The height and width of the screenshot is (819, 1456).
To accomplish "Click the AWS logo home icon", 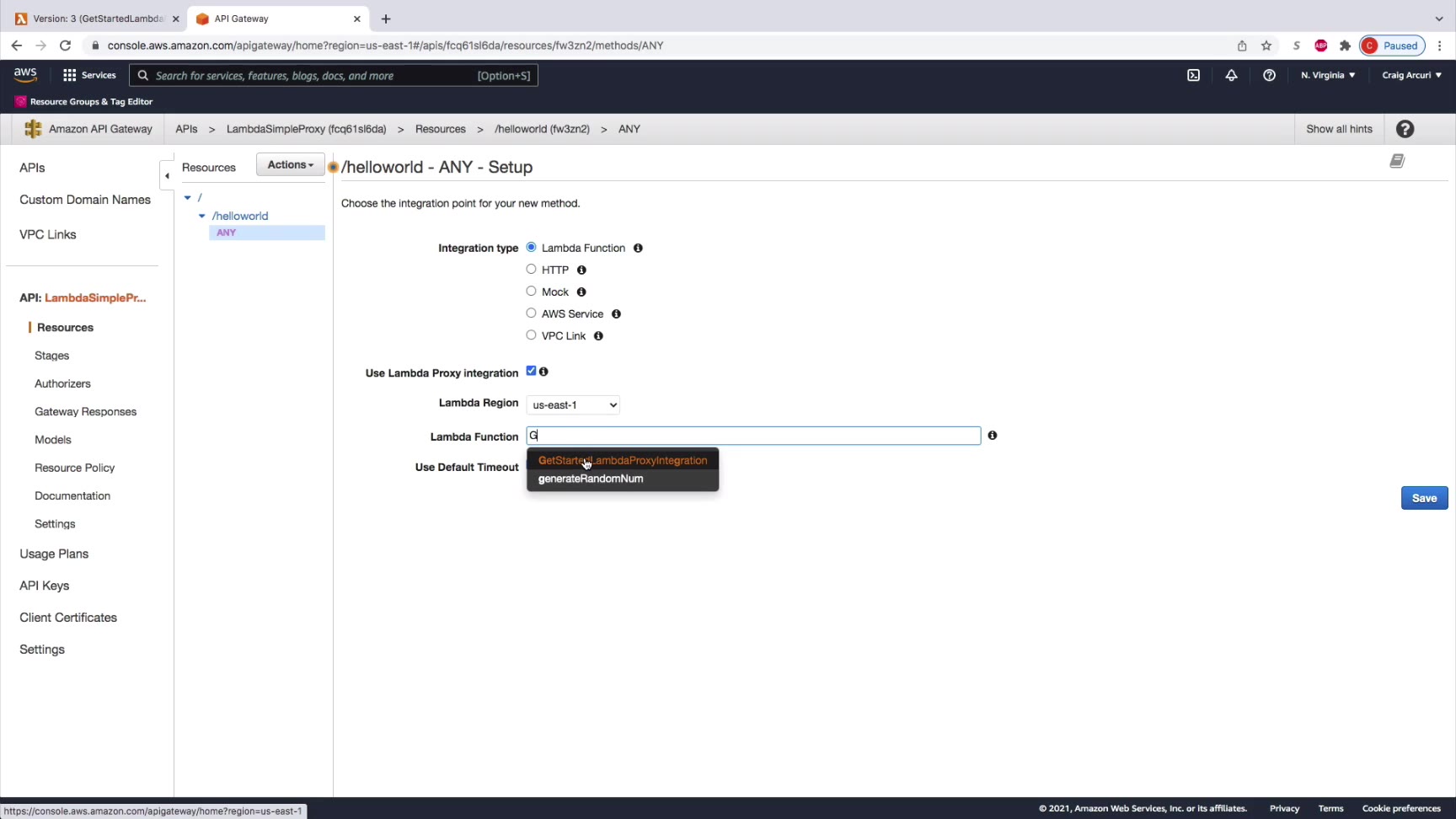I will (x=25, y=75).
